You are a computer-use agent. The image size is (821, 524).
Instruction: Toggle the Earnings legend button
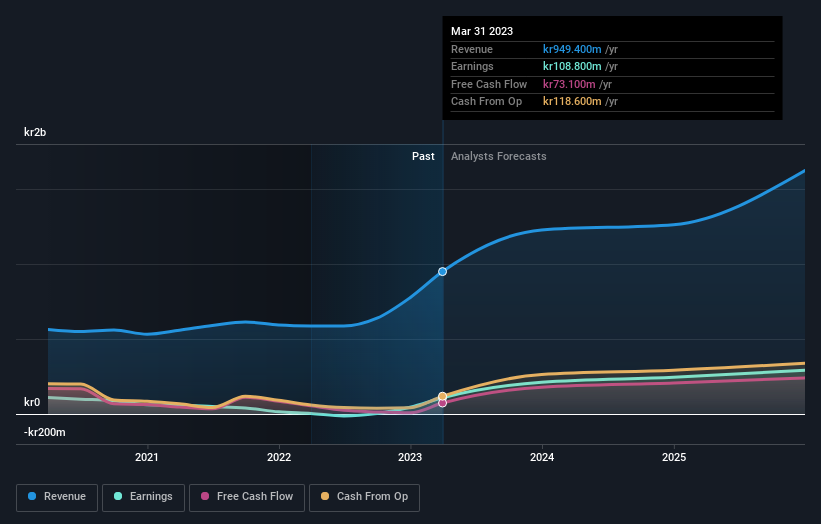click(143, 497)
